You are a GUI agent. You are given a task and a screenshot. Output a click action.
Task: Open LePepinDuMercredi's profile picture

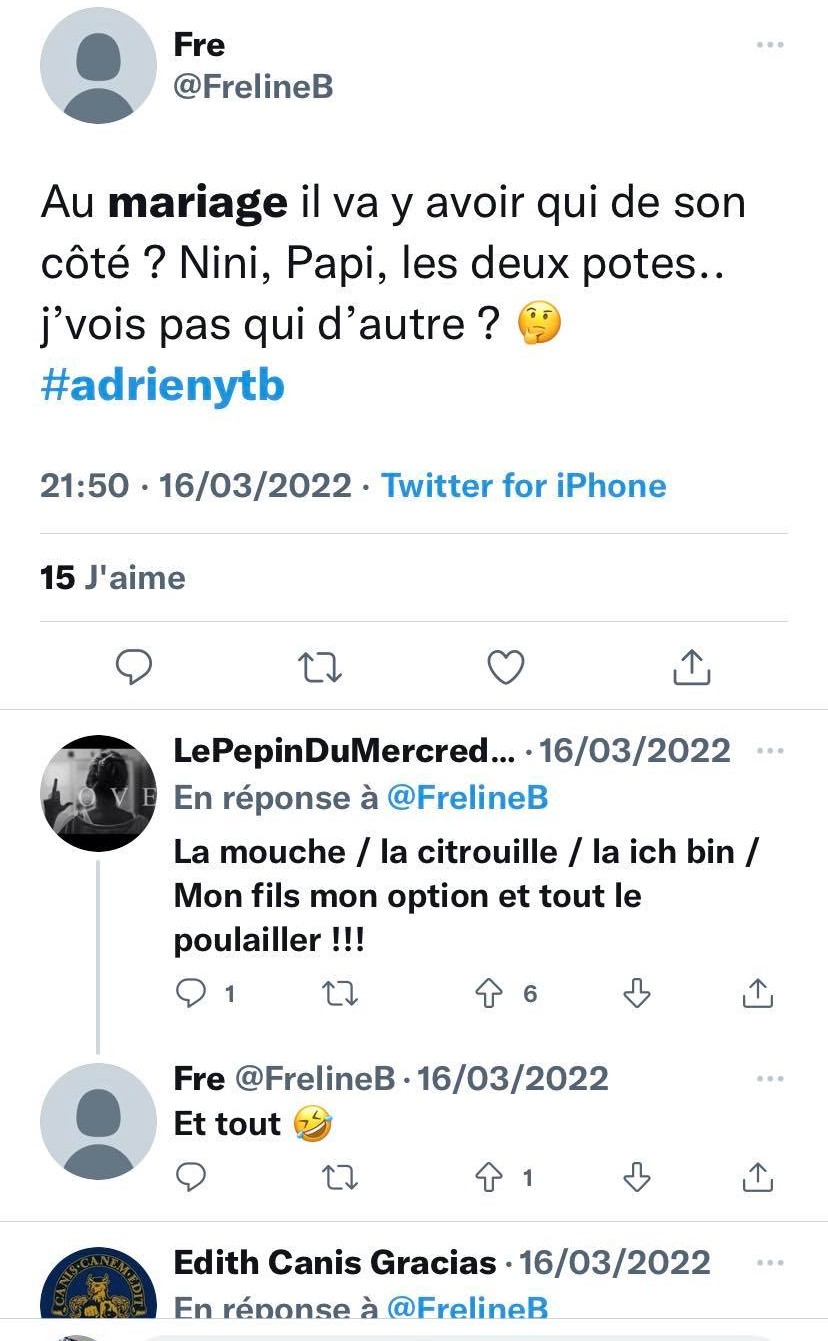coord(98,794)
